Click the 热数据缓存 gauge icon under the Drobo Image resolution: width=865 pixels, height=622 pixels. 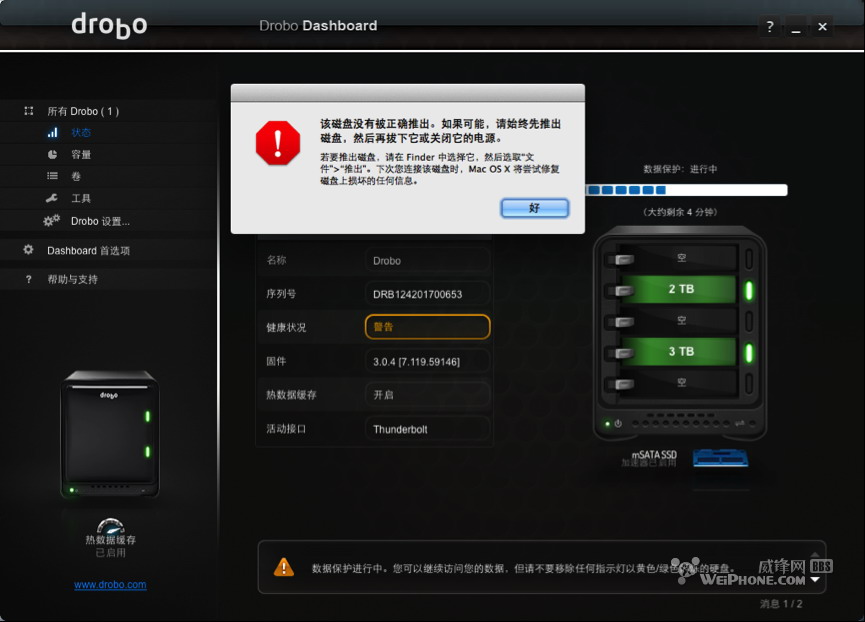click(x=110, y=526)
